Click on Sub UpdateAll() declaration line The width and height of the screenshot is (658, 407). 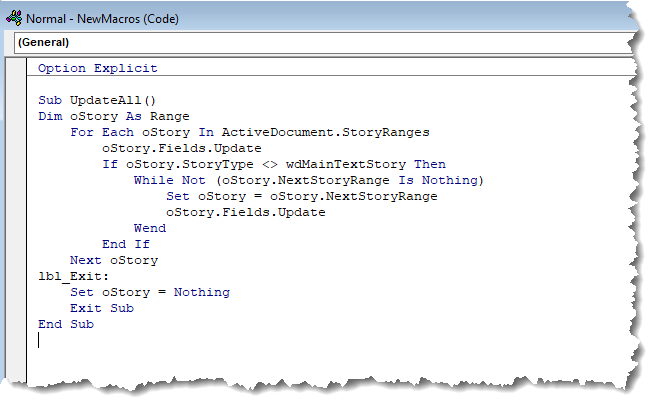click(x=97, y=100)
